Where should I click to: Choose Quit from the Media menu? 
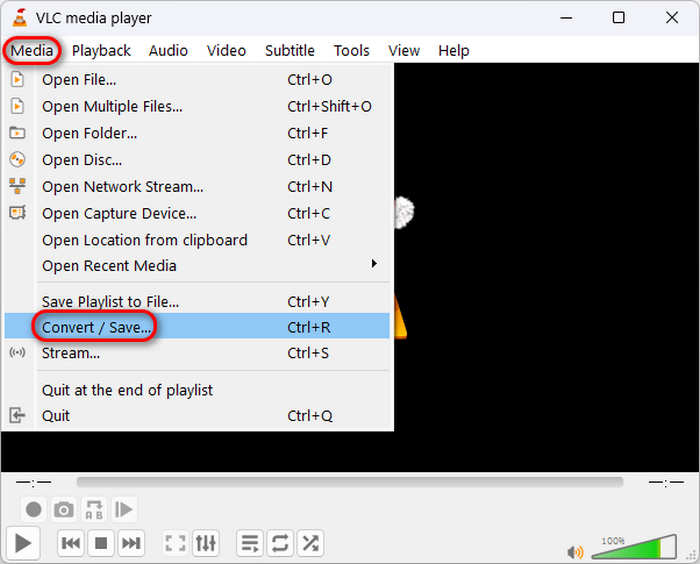[x=197, y=416]
